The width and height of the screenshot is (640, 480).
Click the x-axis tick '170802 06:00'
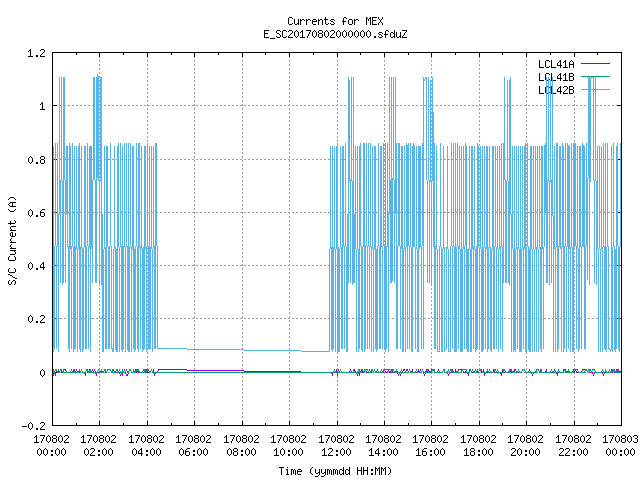(x=193, y=446)
